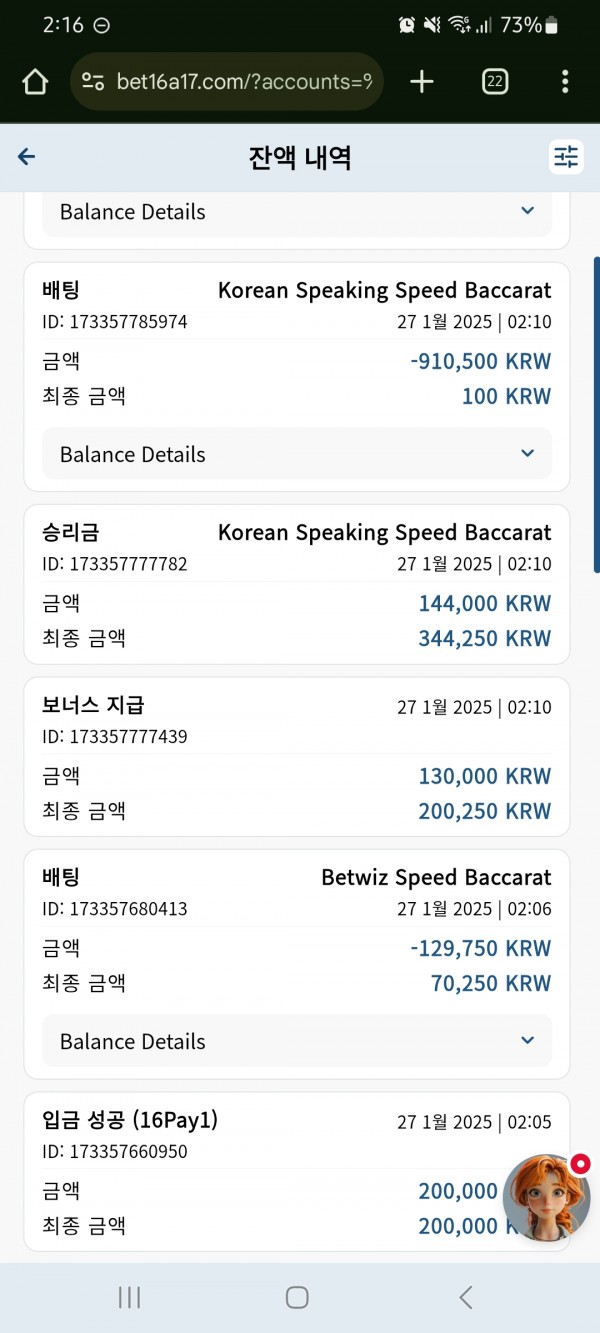The width and height of the screenshot is (600, 1333).
Task: Tap Android recent apps button
Action: click(x=129, y=1297)
